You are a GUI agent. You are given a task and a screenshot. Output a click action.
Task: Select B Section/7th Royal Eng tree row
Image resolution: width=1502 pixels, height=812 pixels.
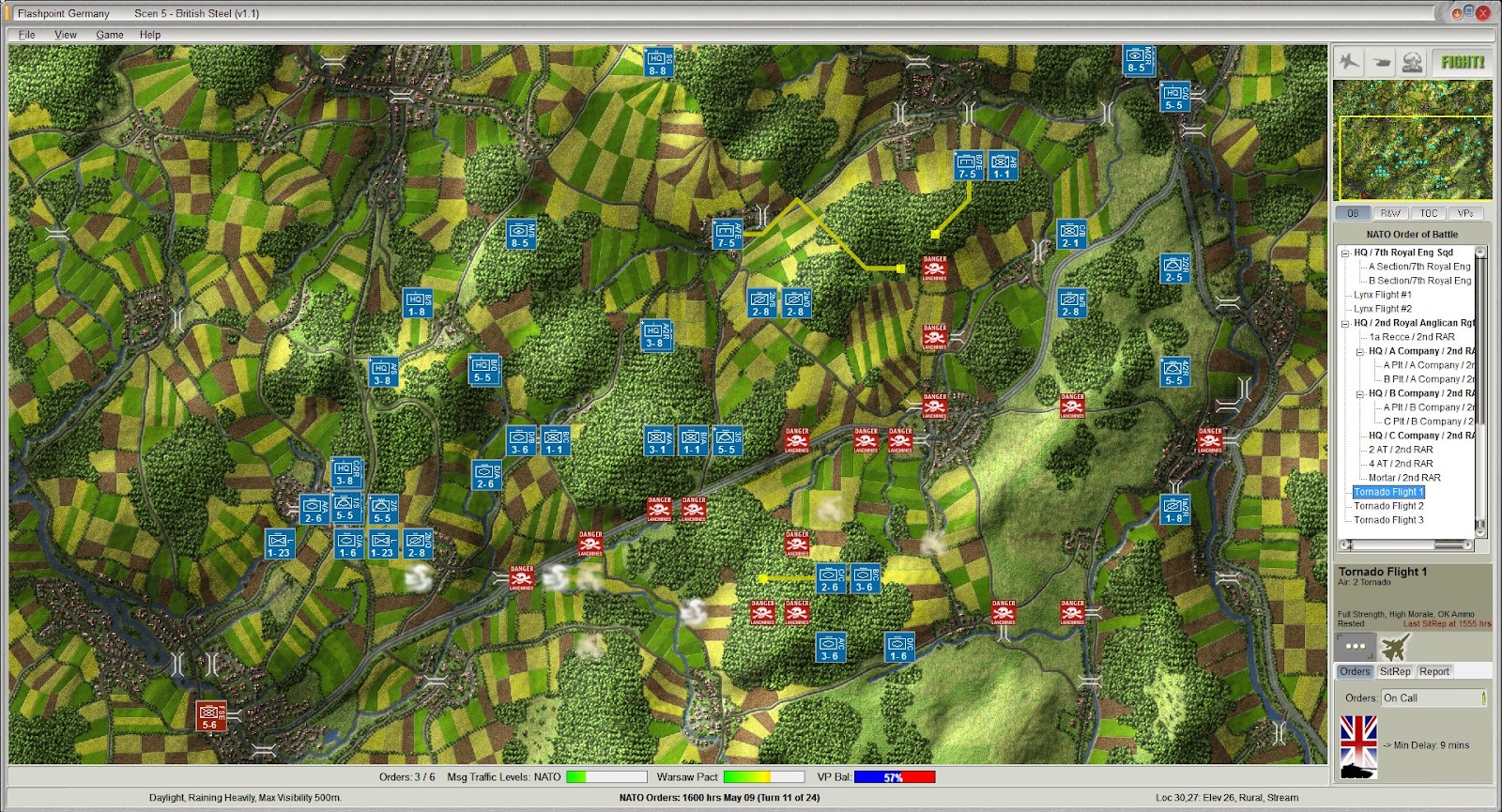coord(1419,281)
